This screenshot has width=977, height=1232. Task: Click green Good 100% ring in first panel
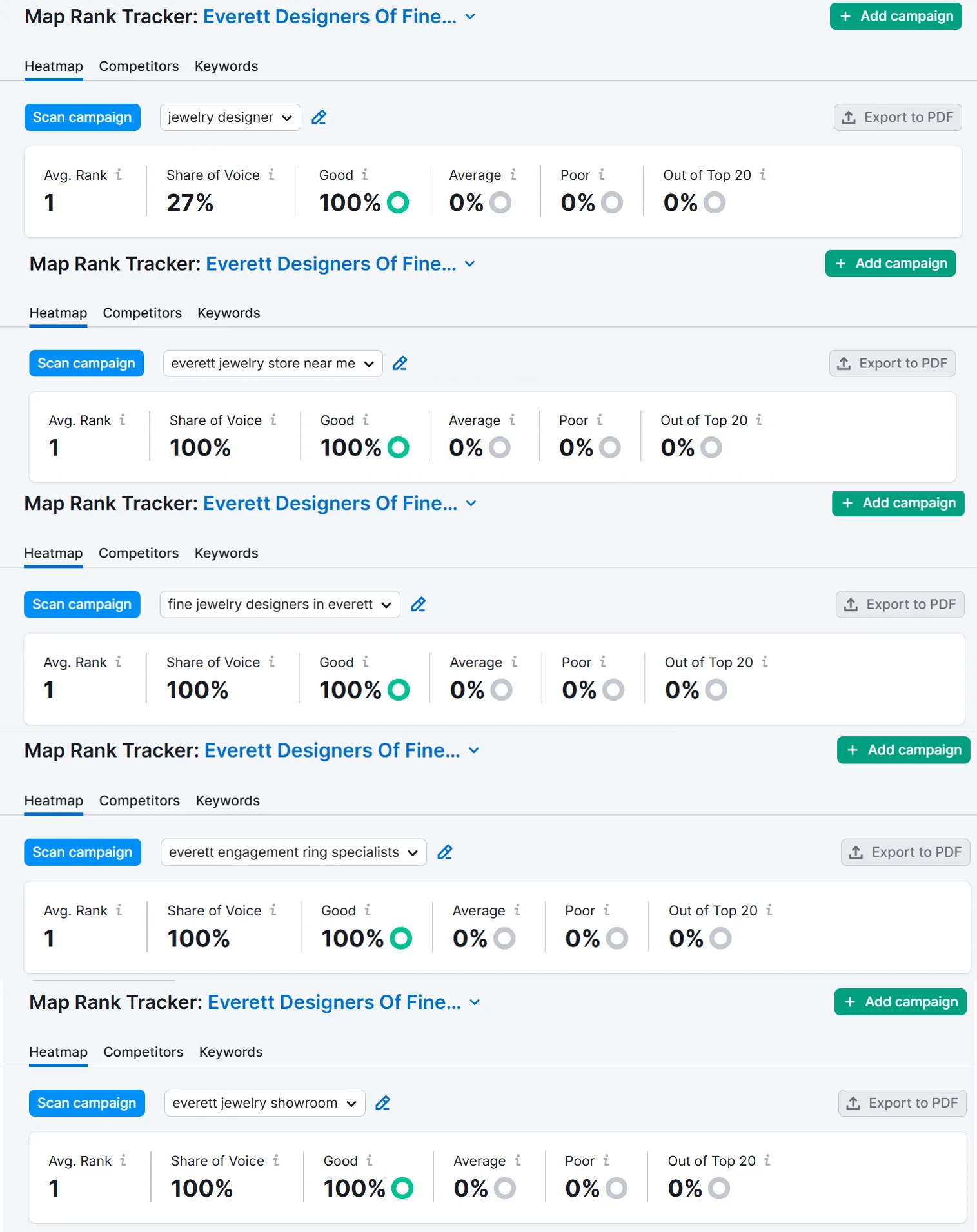[398, 202]
